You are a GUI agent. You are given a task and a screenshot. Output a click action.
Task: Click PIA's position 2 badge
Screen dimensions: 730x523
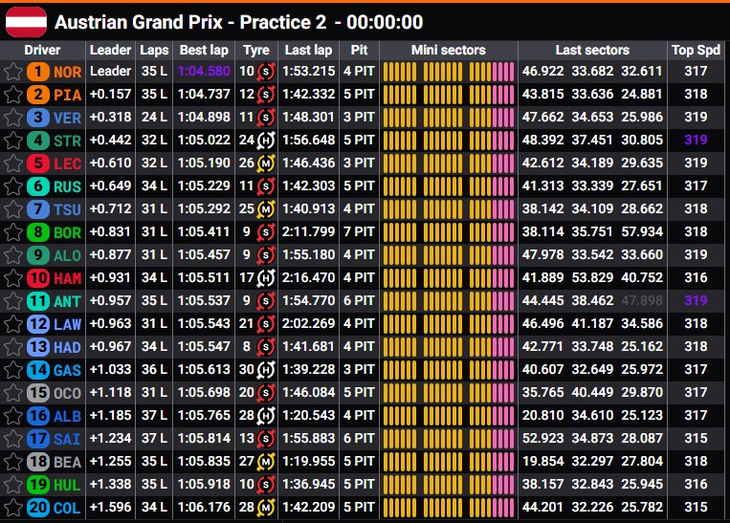pos(38,95)
